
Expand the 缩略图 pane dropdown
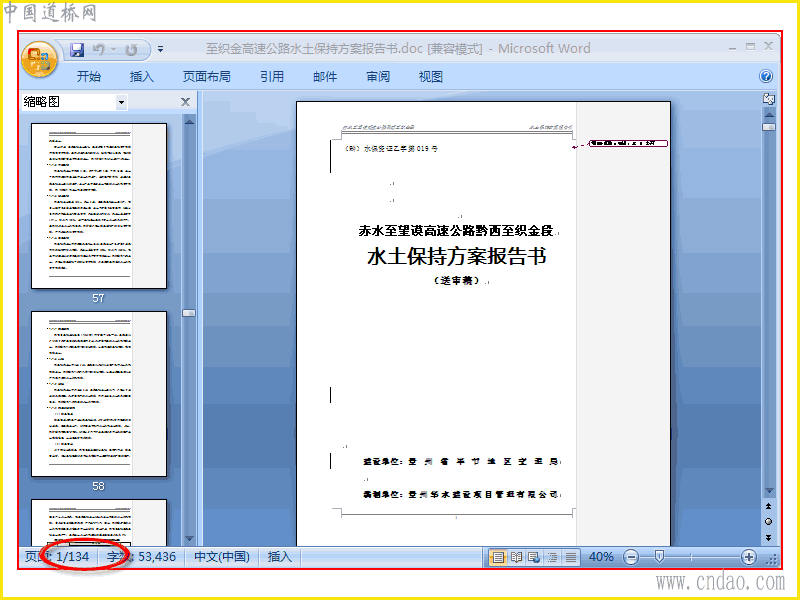[121, 102]
